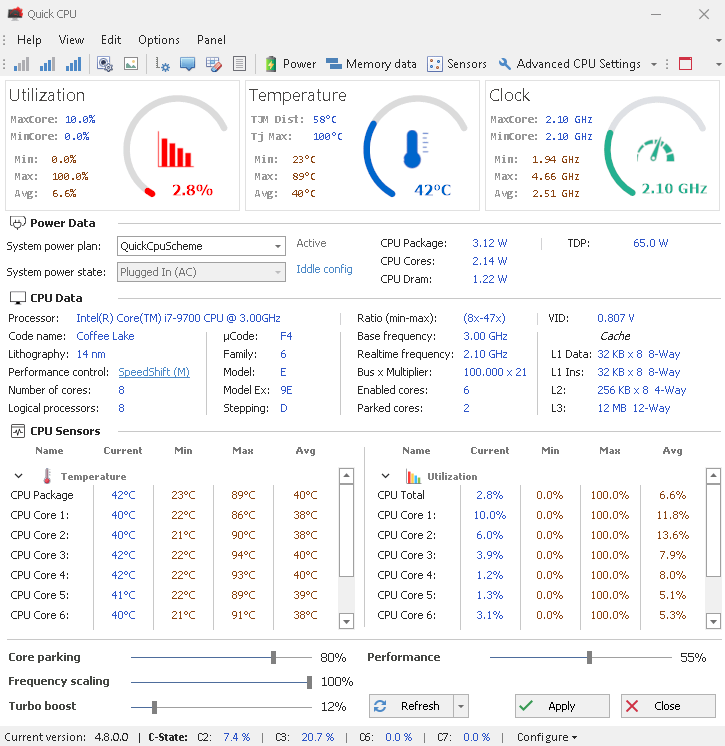Click the Core parking slider handle
This screenshot has width=725, height=746.
click(x=274, y=658)
